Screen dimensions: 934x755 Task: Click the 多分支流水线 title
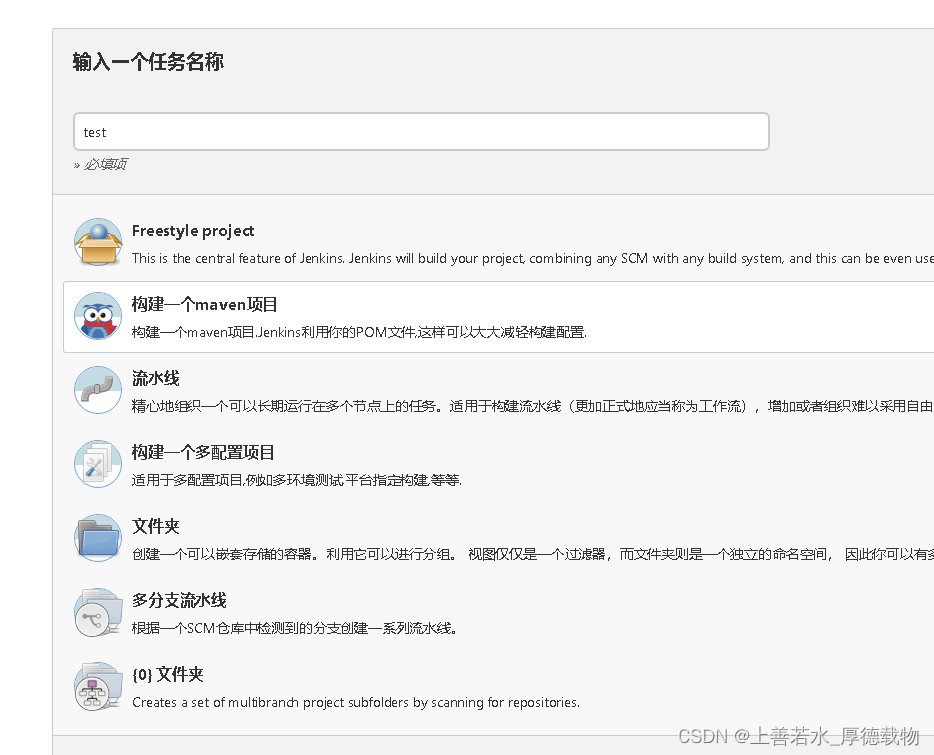tap(179, 600)
